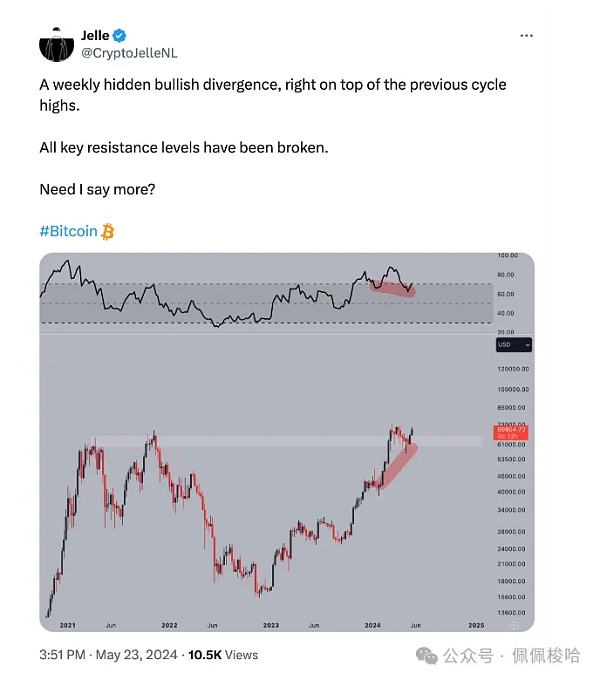This screenshot has height=680, width=600.
Task: Click the 2024 label on time axis
Action: (x=373, y=625)
